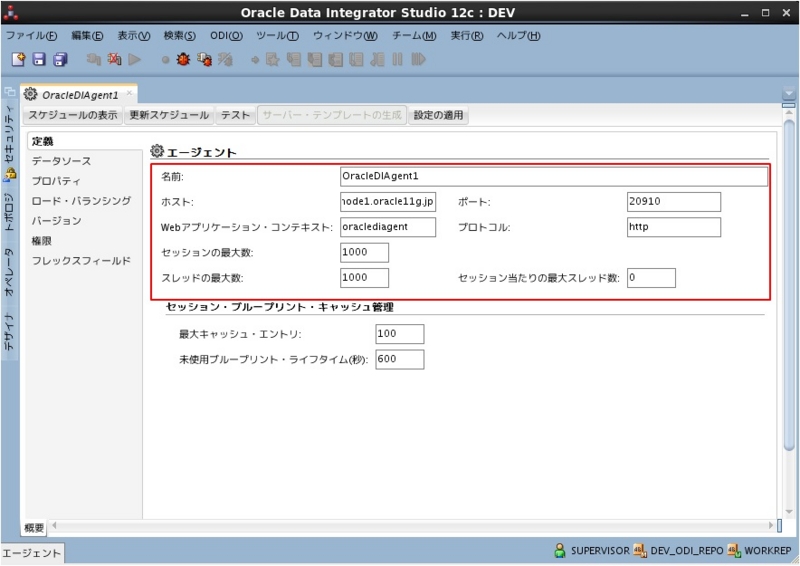This screenshot has height=566, width=800.
Task: Click the small gray breakpoint dot icon
Action: [165, 60]
